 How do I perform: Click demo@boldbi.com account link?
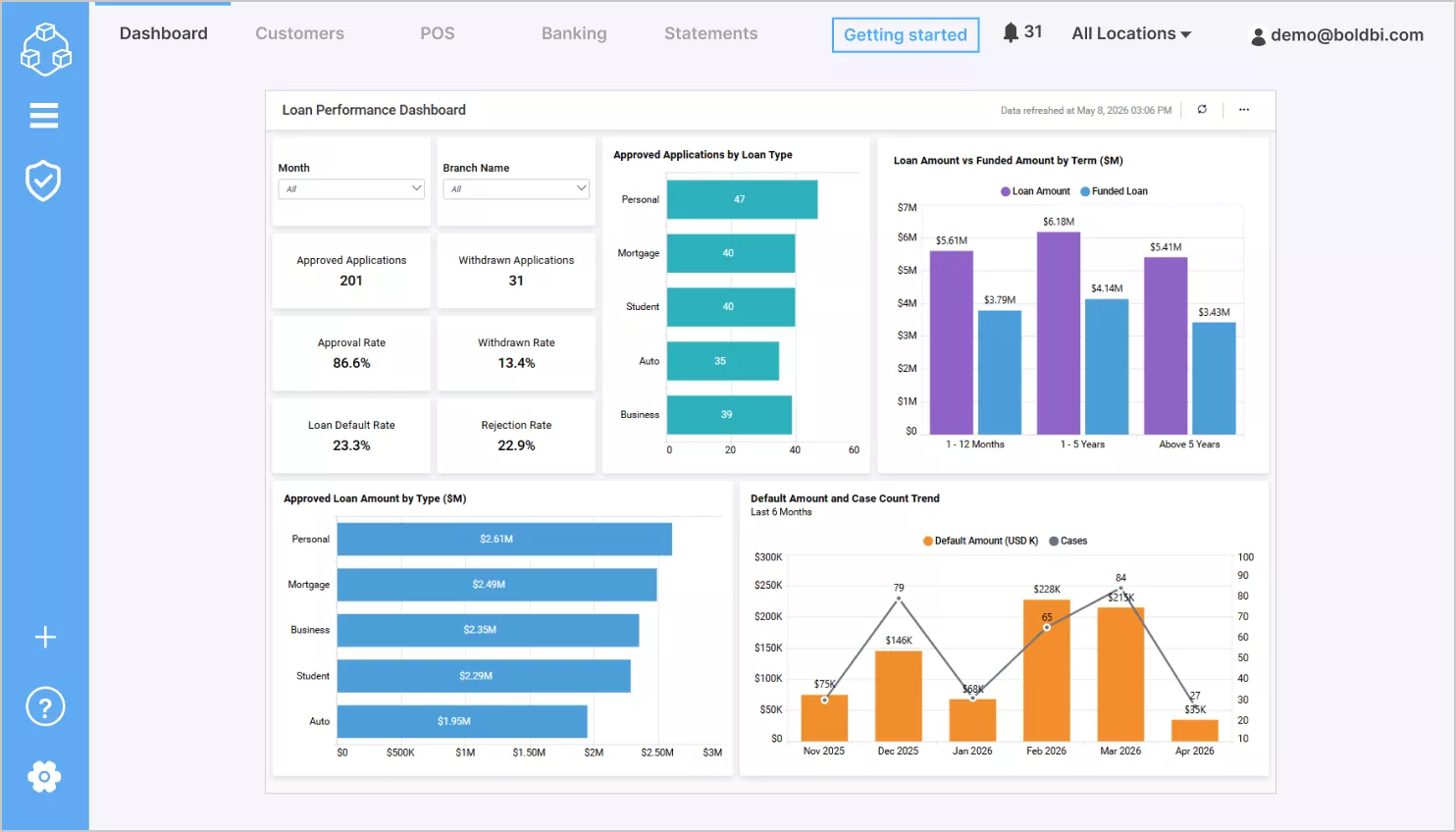[x=1347, y=35]
